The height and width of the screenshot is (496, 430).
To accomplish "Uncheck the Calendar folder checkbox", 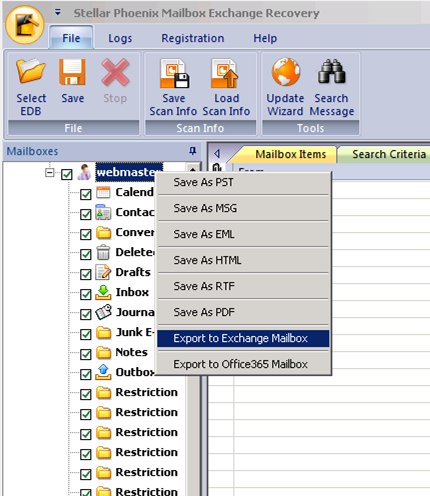I will pos(86,194).
